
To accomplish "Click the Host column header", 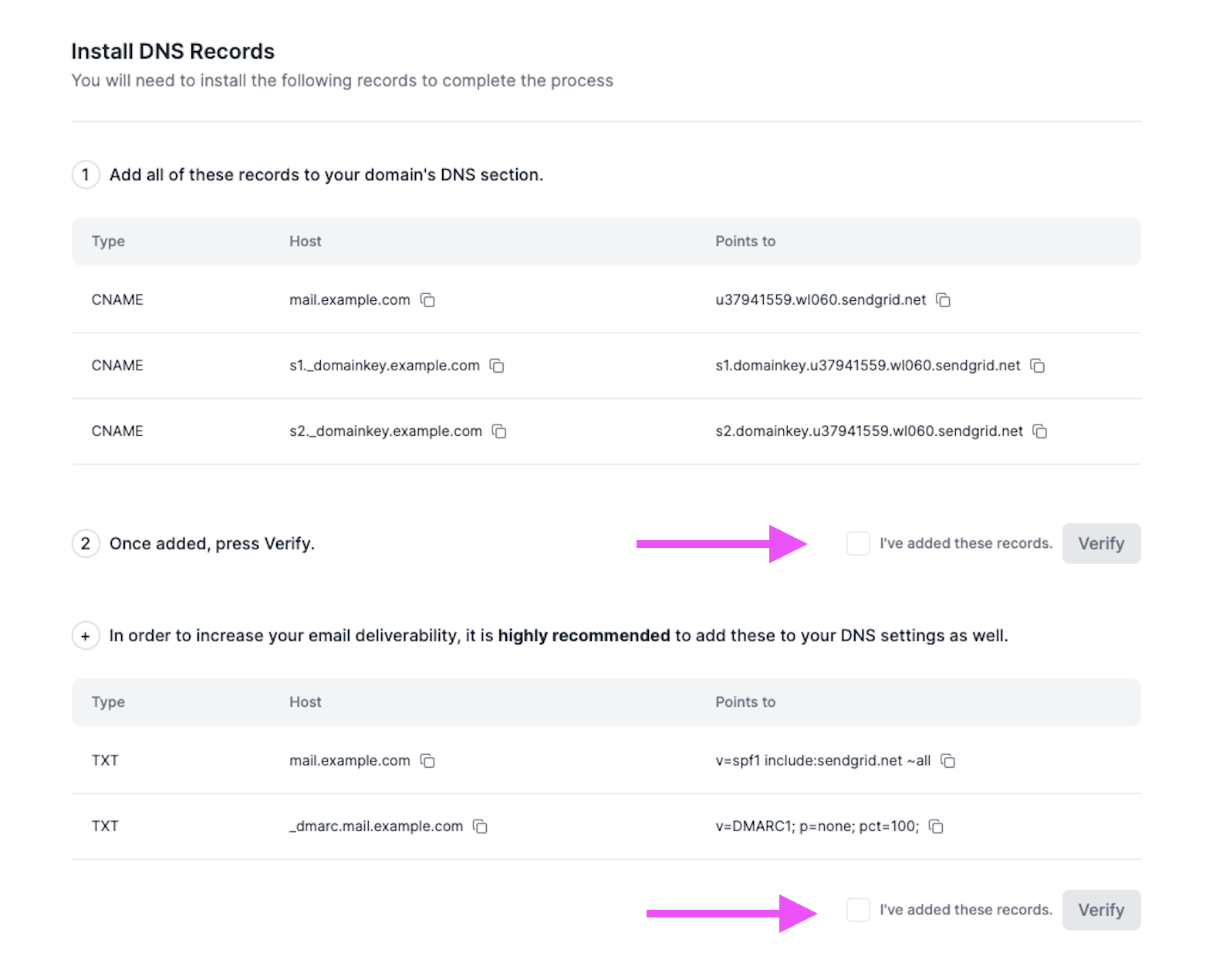I will (305, 241).
